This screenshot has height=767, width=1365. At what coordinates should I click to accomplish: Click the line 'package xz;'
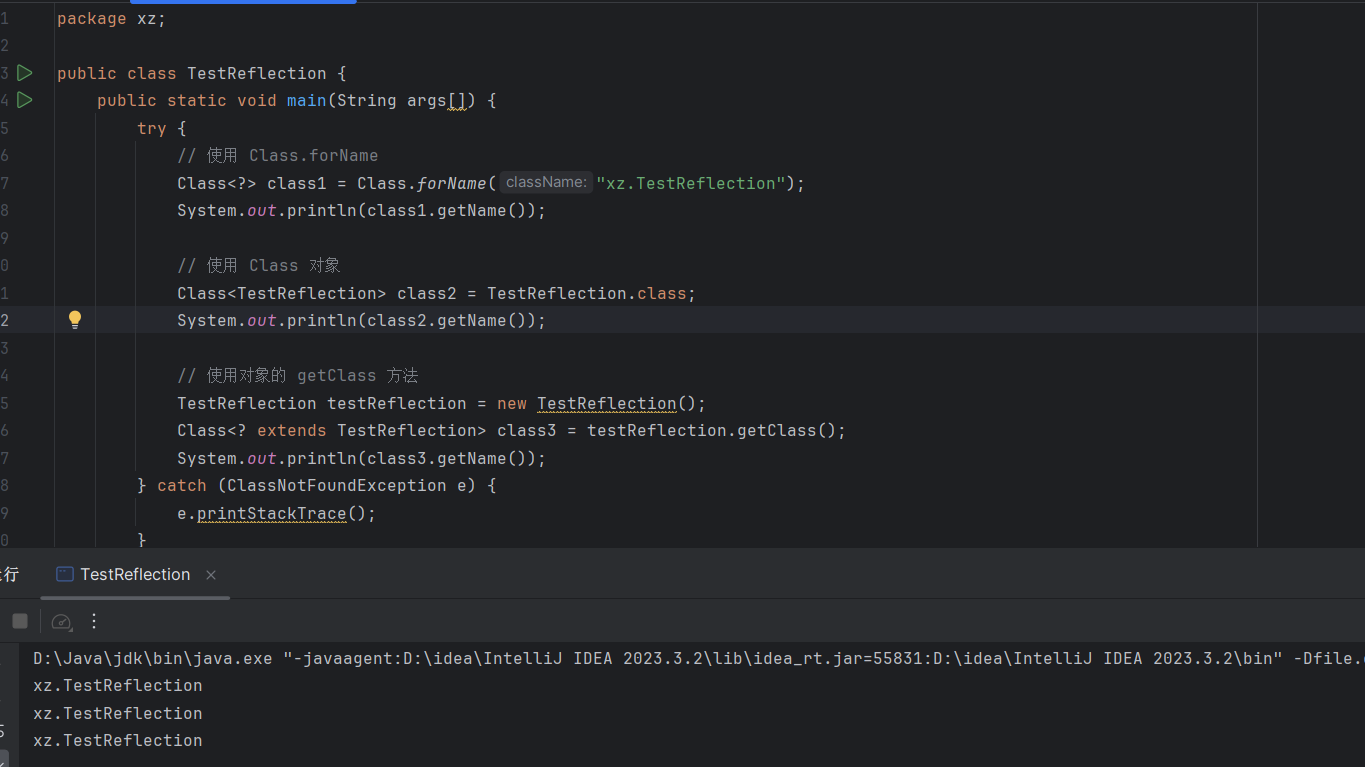pos(111,18)
